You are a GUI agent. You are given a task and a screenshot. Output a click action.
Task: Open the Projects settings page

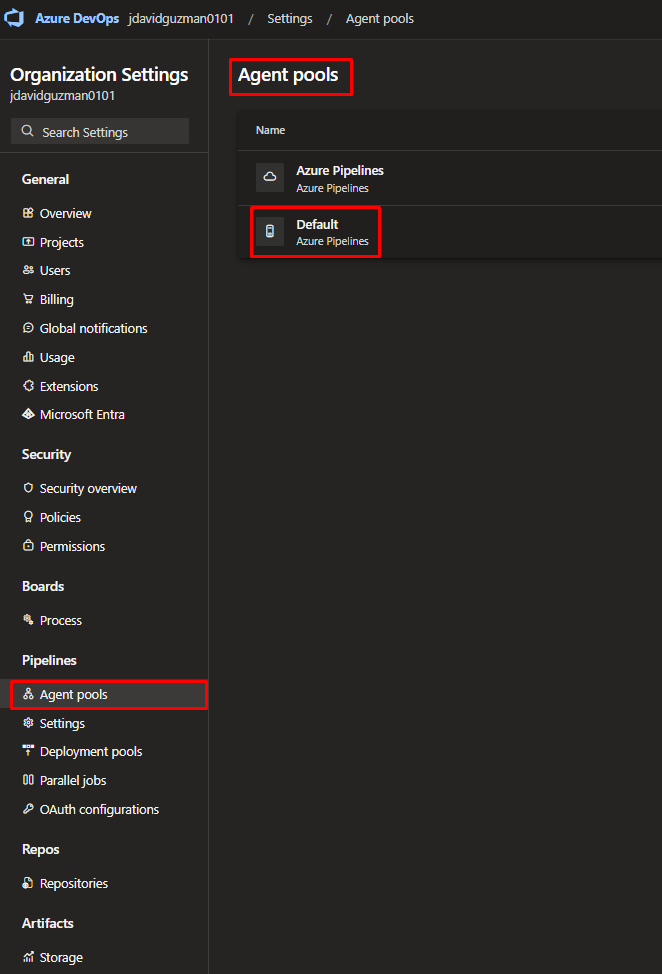[x=61, y=242]
